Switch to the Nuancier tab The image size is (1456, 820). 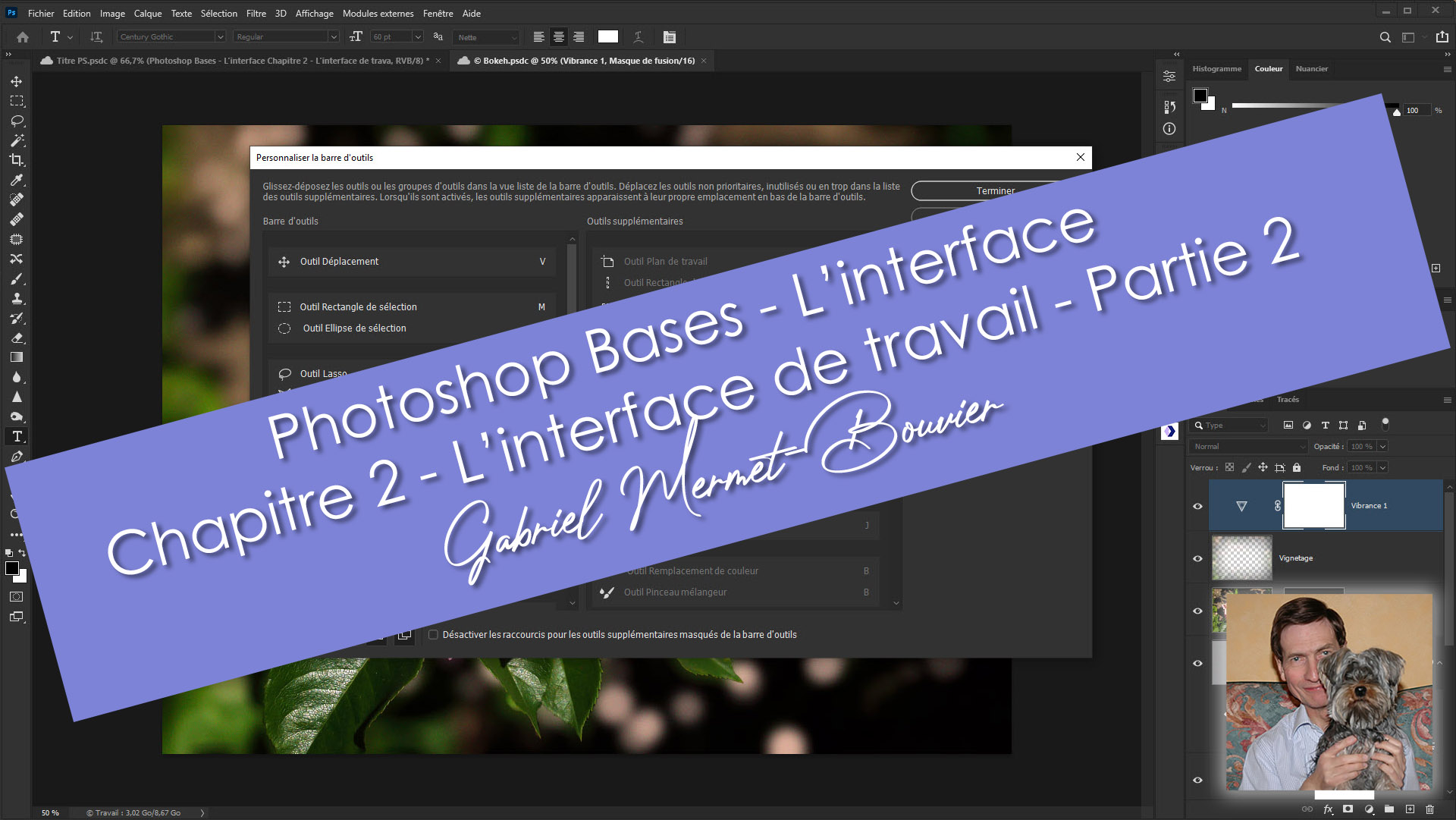coord(1311,69)
